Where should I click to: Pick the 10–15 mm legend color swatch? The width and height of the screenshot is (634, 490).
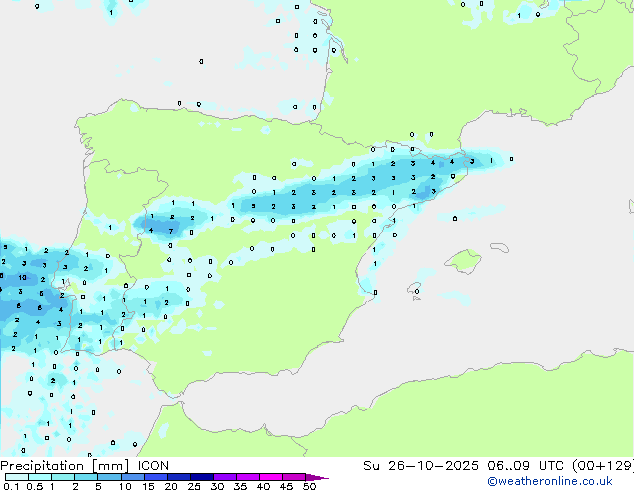coord(132,477)
